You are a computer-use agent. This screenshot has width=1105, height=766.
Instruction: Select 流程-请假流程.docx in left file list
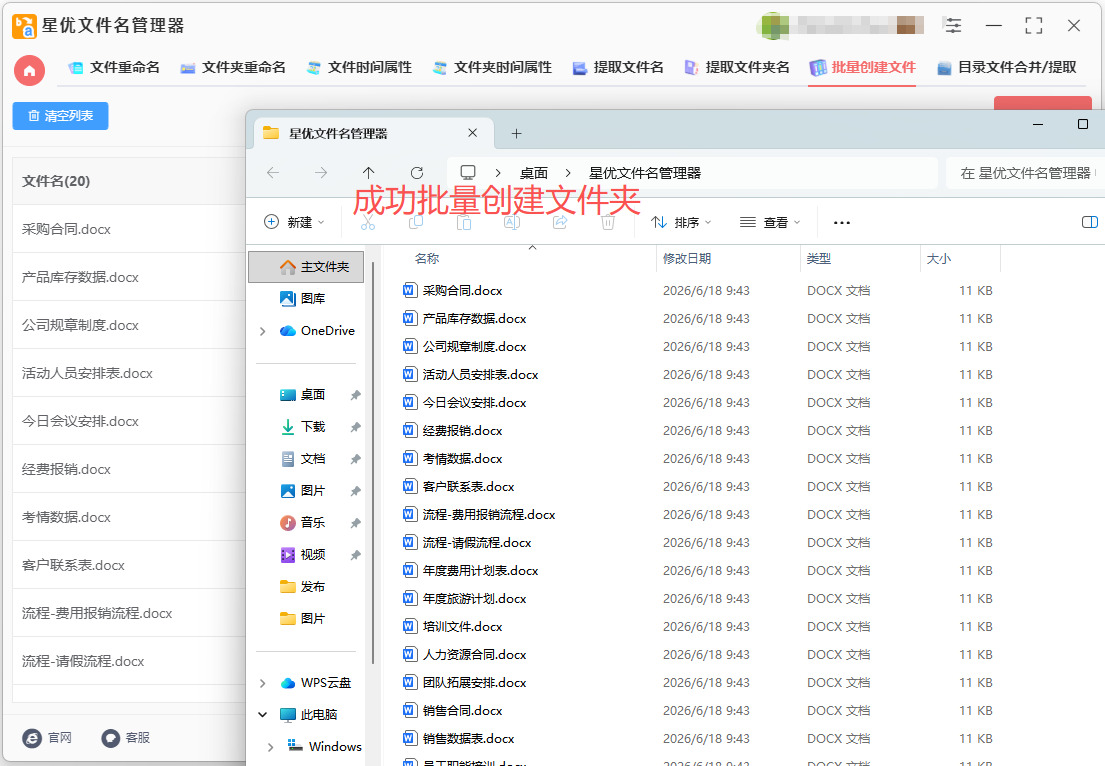click(x=129, y=661)
